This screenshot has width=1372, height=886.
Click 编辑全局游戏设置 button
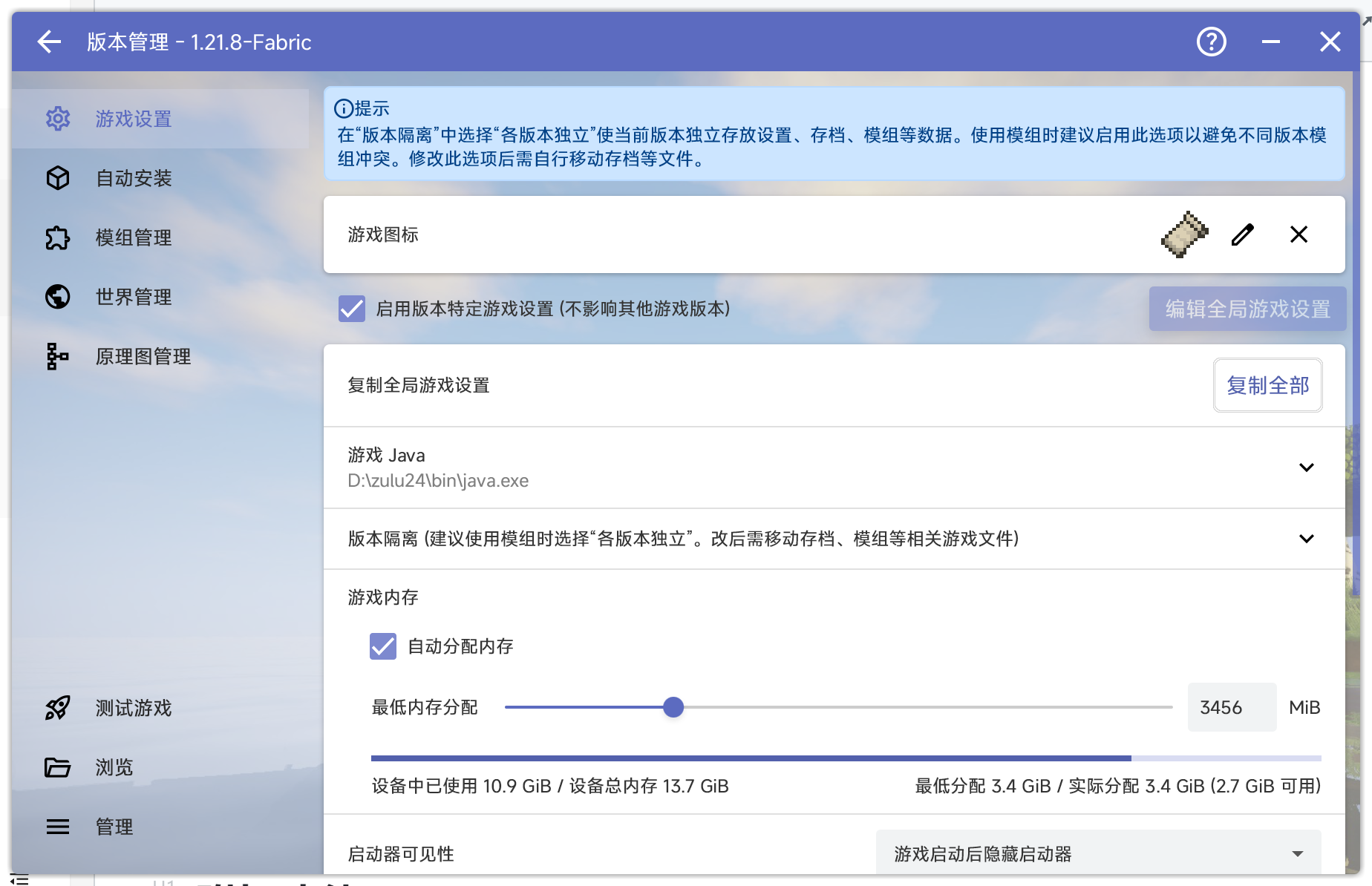(1247, 309)
